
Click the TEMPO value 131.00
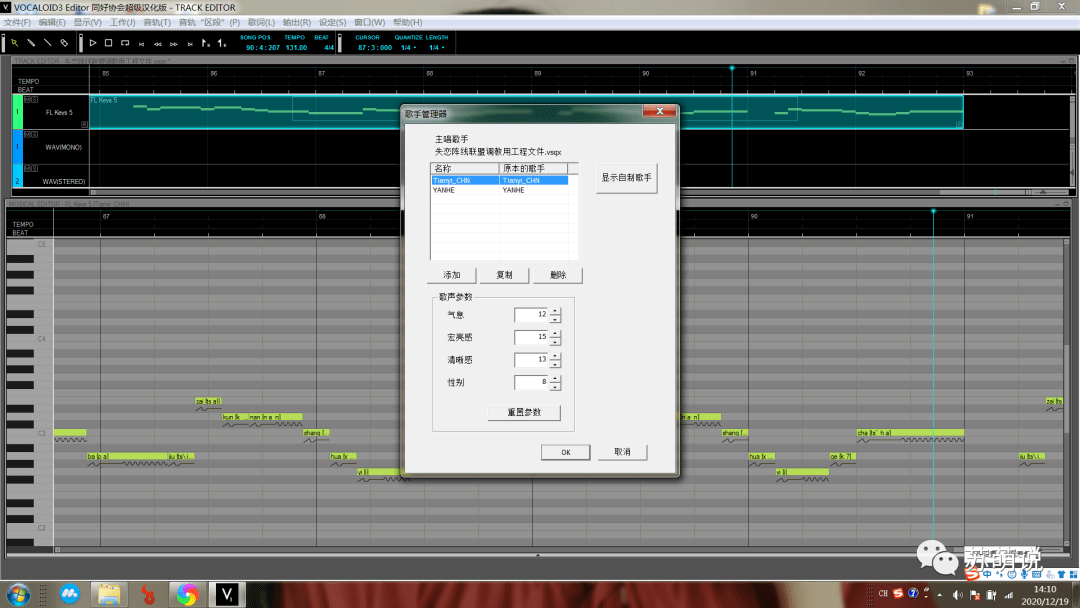point(296,48)
